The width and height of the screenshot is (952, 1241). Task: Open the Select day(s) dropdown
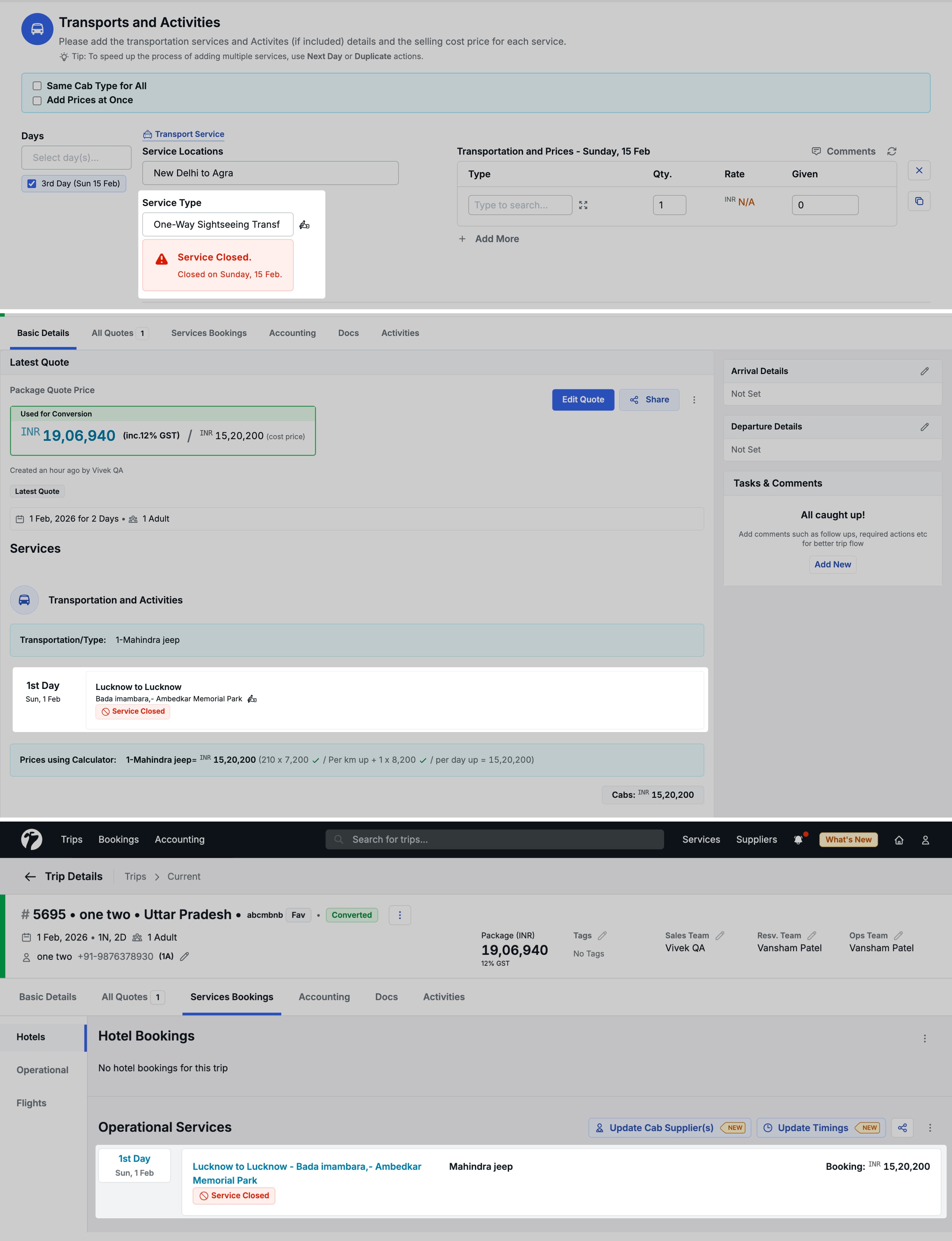pos(76,157)
